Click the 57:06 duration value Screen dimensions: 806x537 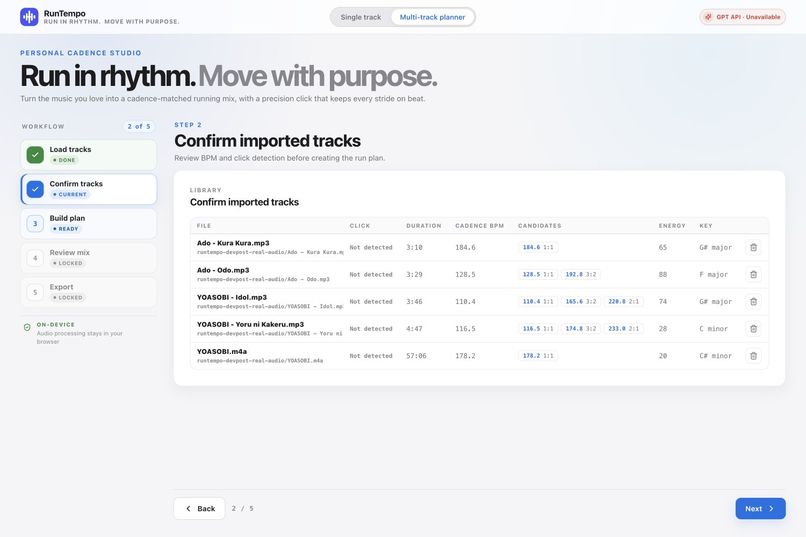click(x=416, y=356)
